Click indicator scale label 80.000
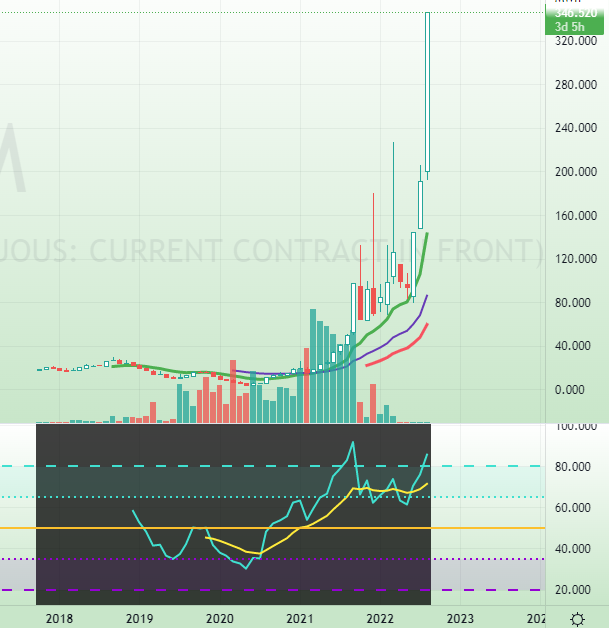The height and width of the screenshot is (628, 609). 573,467
